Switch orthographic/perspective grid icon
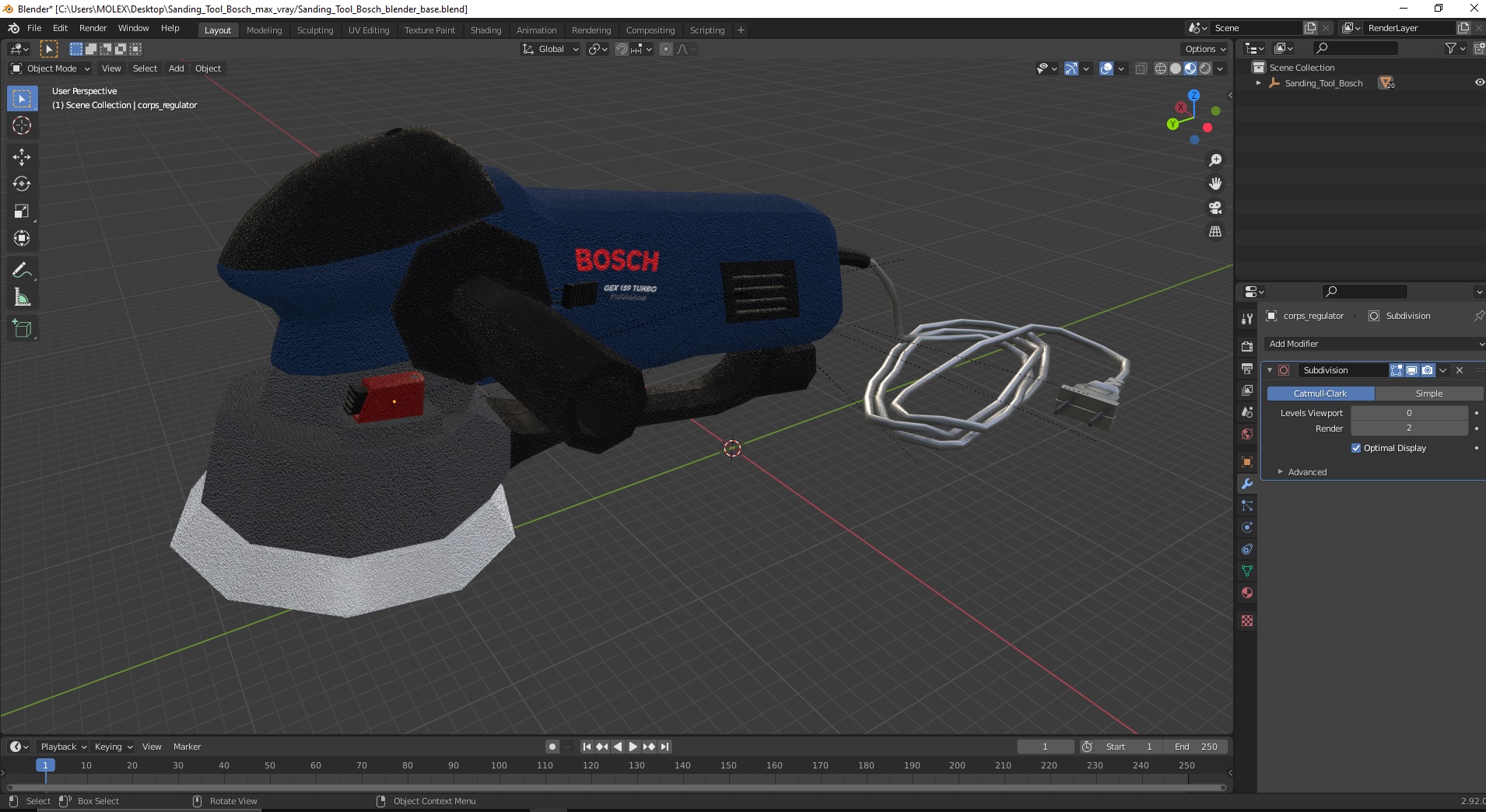This screenshot has height=812, width=1486. point(1215,232)
